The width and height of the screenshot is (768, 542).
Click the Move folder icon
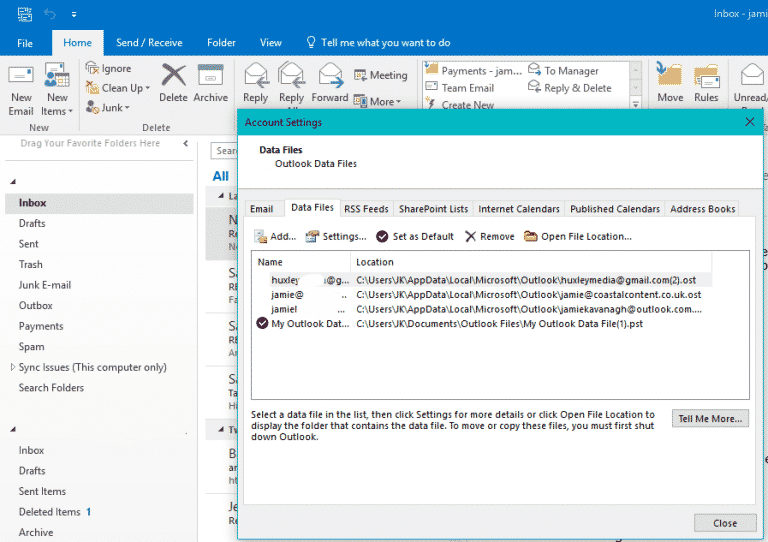[670, 75]
